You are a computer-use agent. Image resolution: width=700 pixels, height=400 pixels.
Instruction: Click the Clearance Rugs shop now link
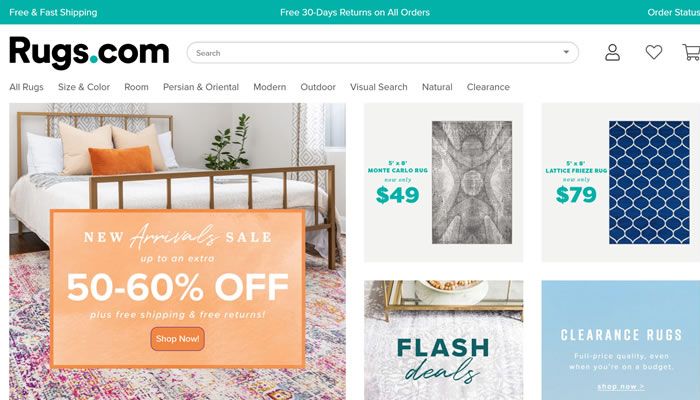click(x=621, y=387)
